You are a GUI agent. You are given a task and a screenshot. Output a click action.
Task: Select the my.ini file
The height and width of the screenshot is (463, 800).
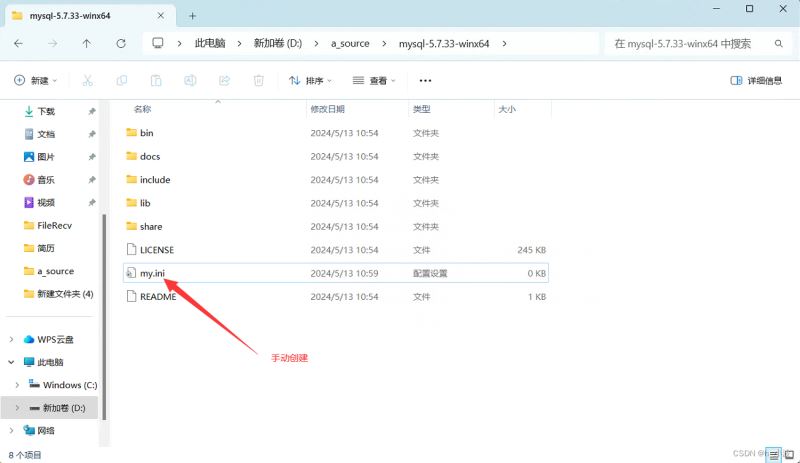pos(152,273)
